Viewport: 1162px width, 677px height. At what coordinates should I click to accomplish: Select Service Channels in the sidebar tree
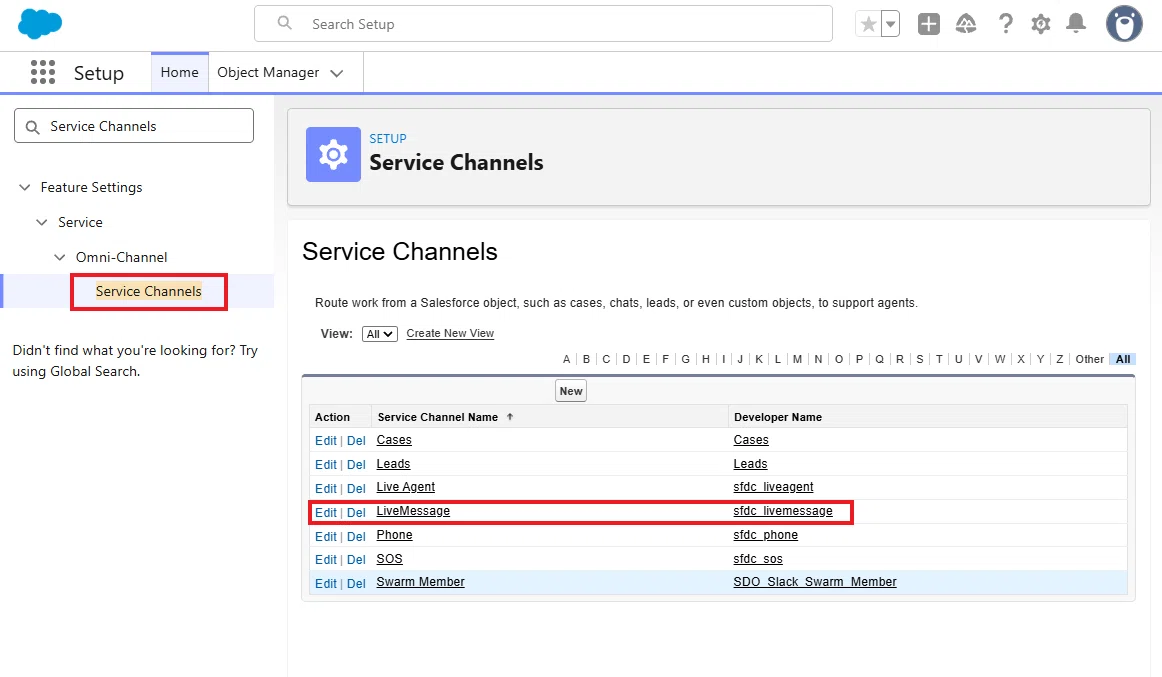[x=148, y=291]
